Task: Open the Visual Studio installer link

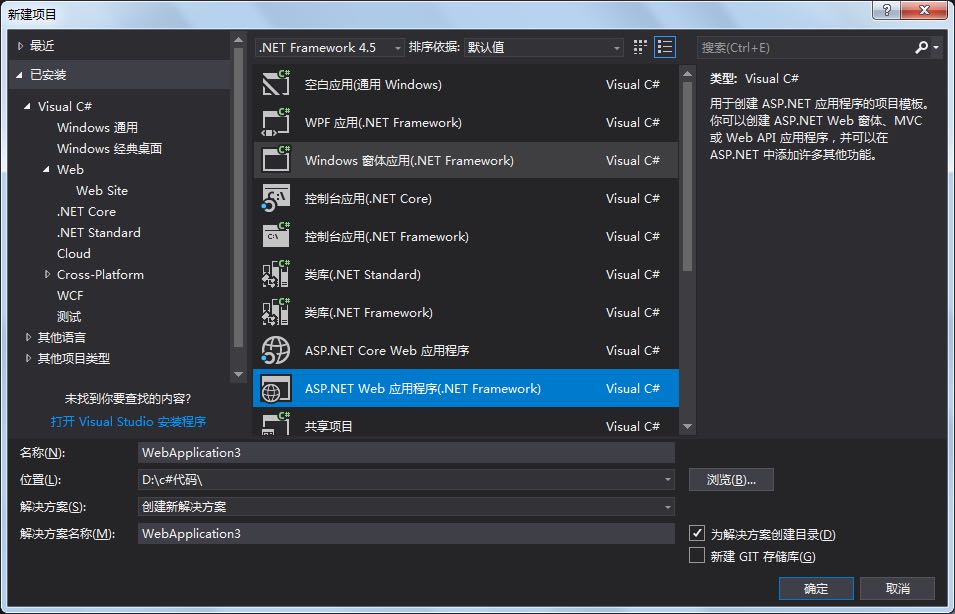Action: tap(129, 422)
